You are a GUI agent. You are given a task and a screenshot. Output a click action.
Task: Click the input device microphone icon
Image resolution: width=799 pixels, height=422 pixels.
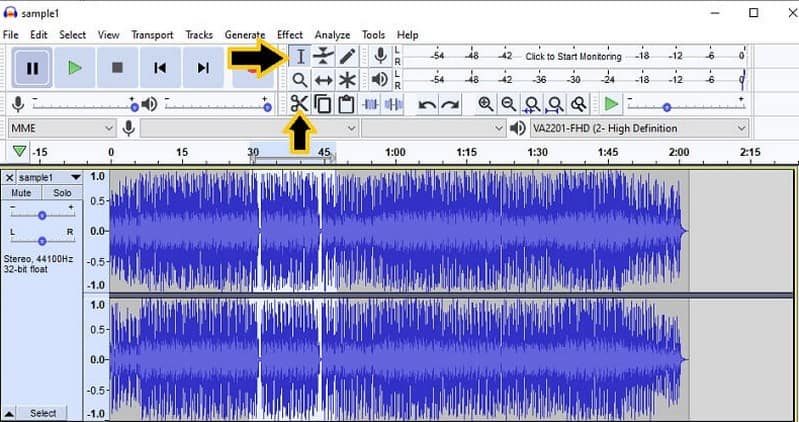(129, 128)
